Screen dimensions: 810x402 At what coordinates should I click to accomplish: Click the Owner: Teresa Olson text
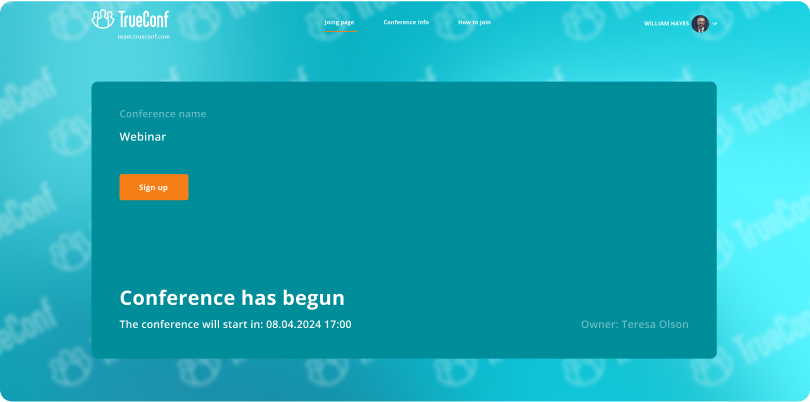(634, 324)
